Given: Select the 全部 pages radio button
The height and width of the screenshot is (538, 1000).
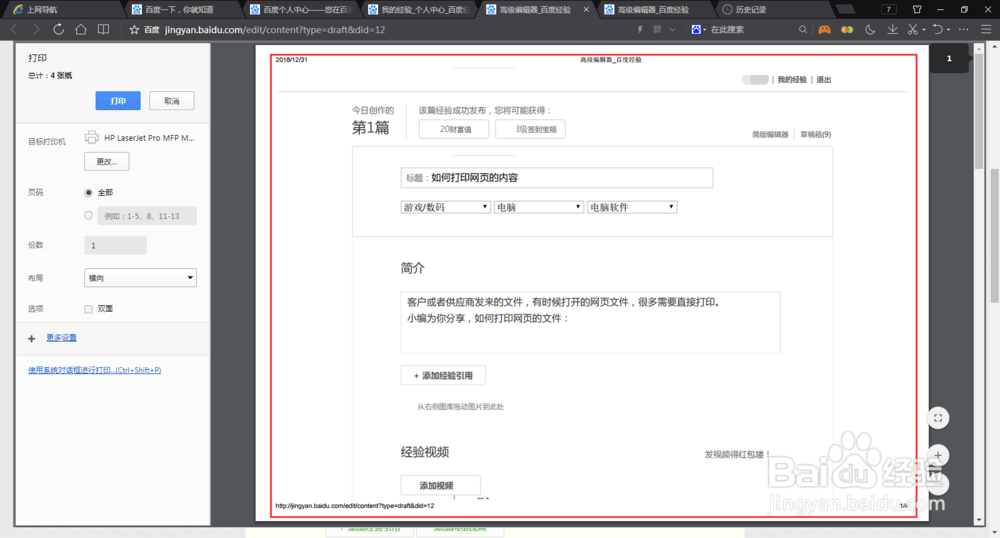Looking at the screenshot, I should [89, 193].
